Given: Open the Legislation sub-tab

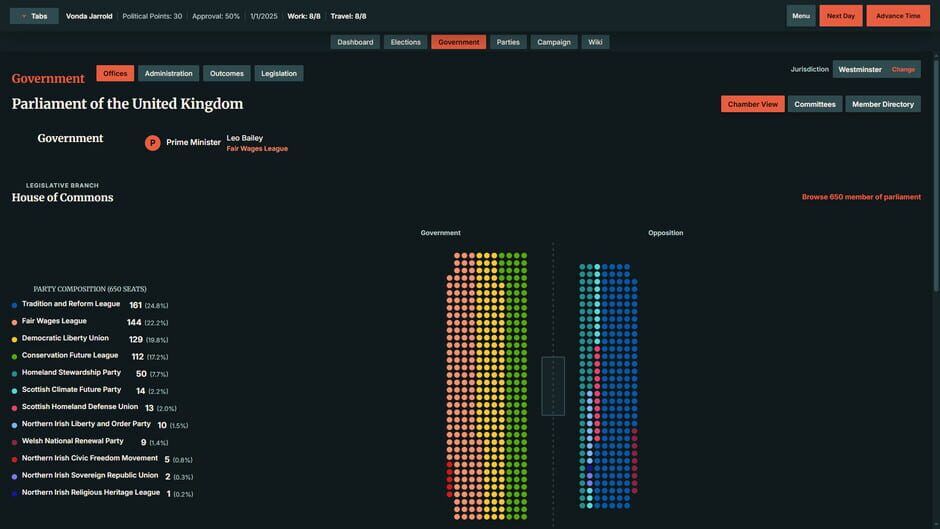Looking at the screenshot, I should [279, 73].
